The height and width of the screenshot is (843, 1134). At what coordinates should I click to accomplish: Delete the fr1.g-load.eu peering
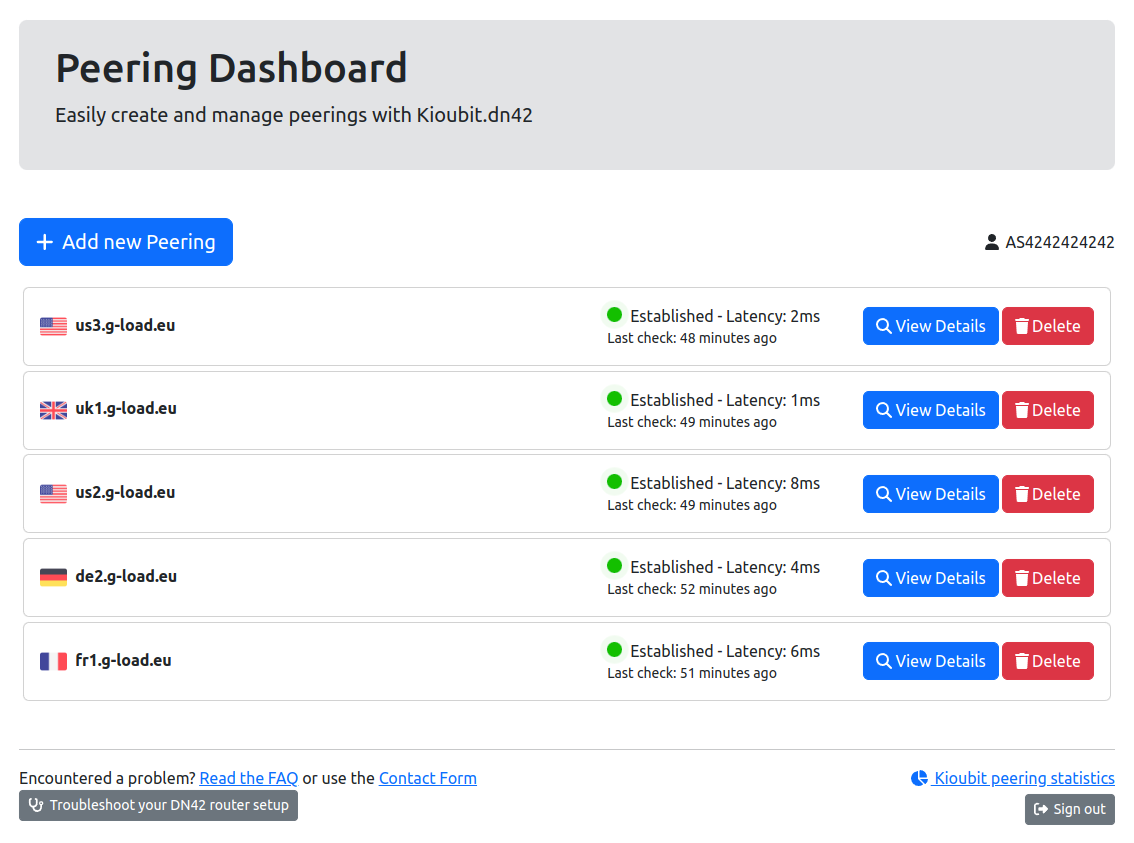click(1047, 661)
